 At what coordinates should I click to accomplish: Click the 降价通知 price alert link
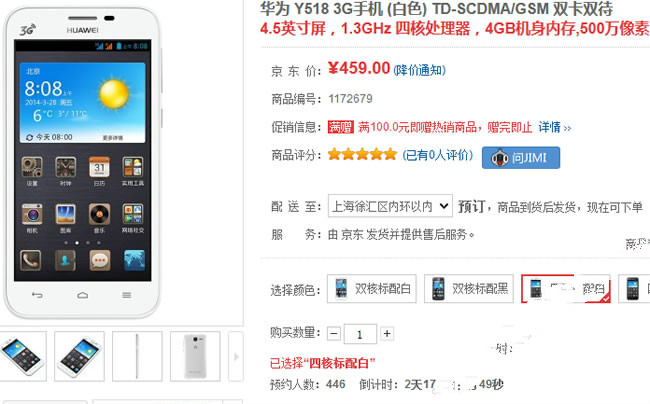click(x=420, y=70)
